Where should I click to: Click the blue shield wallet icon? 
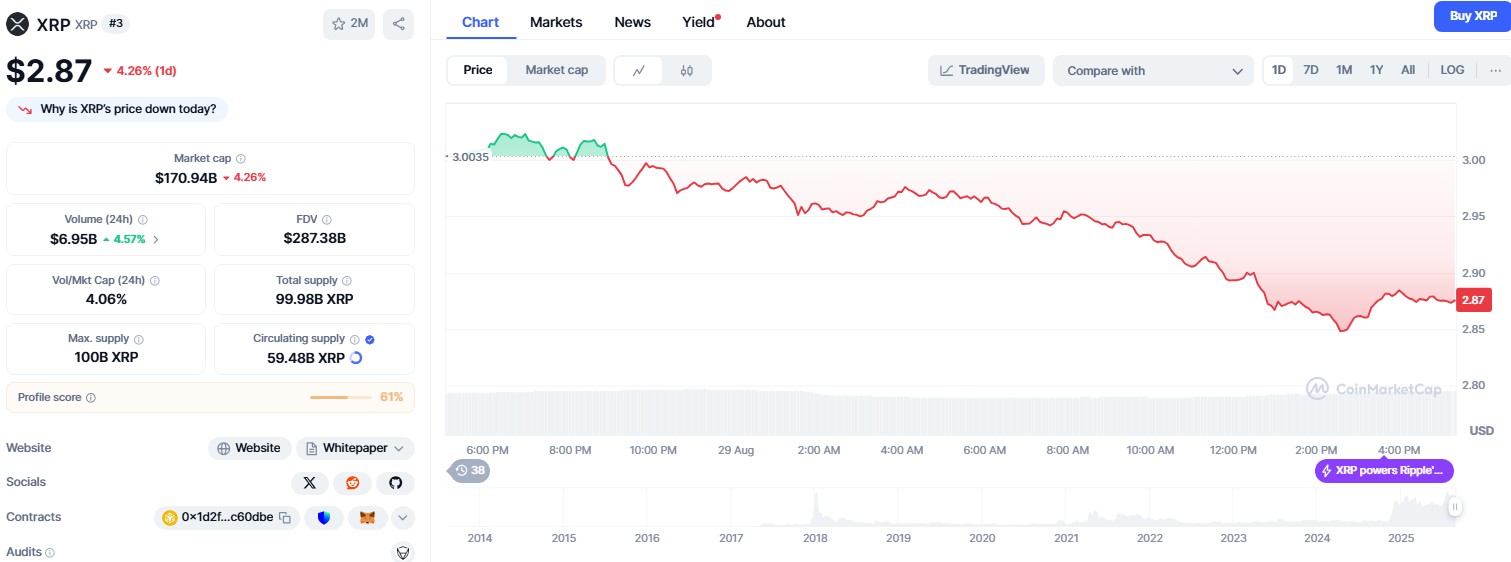point(323,518)
